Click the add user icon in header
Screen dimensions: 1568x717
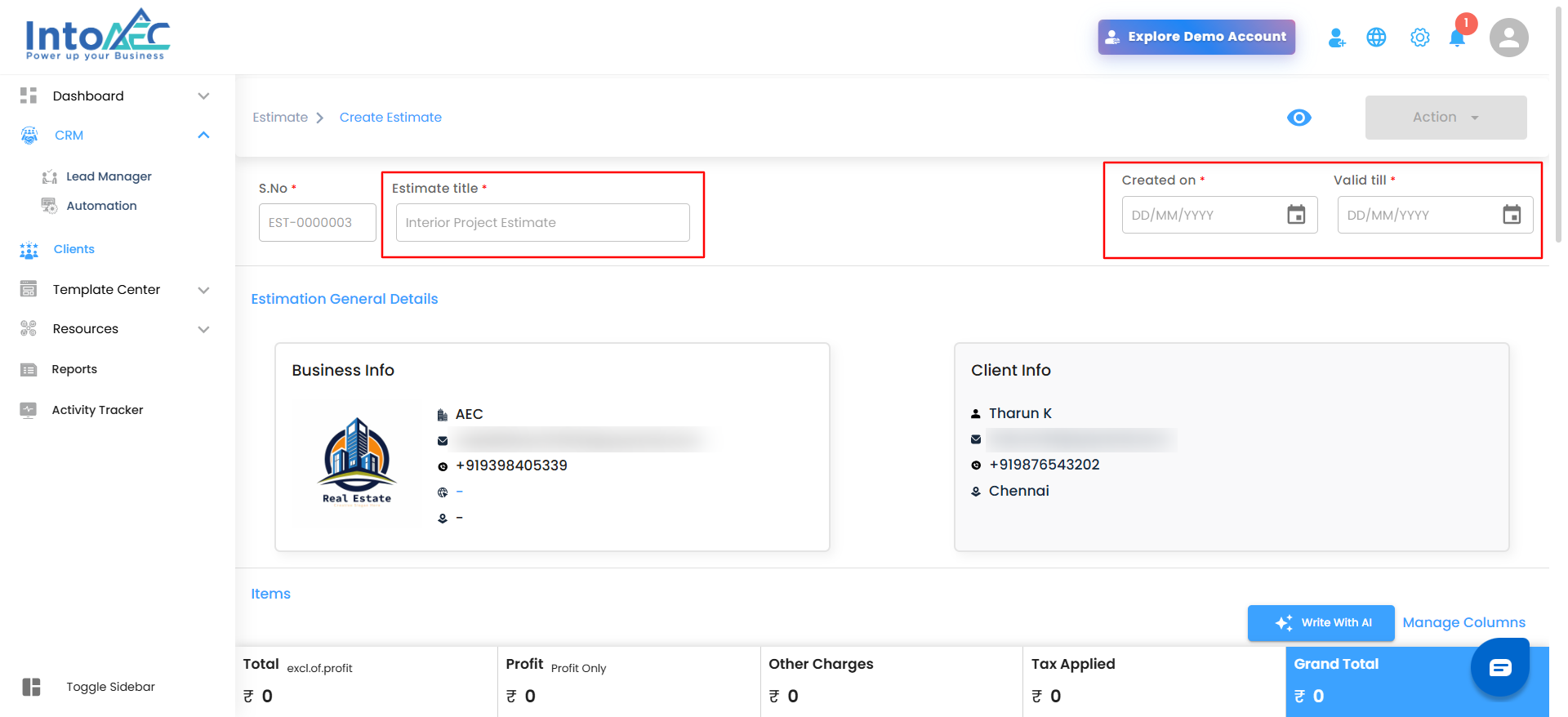tap(1336, 38)
